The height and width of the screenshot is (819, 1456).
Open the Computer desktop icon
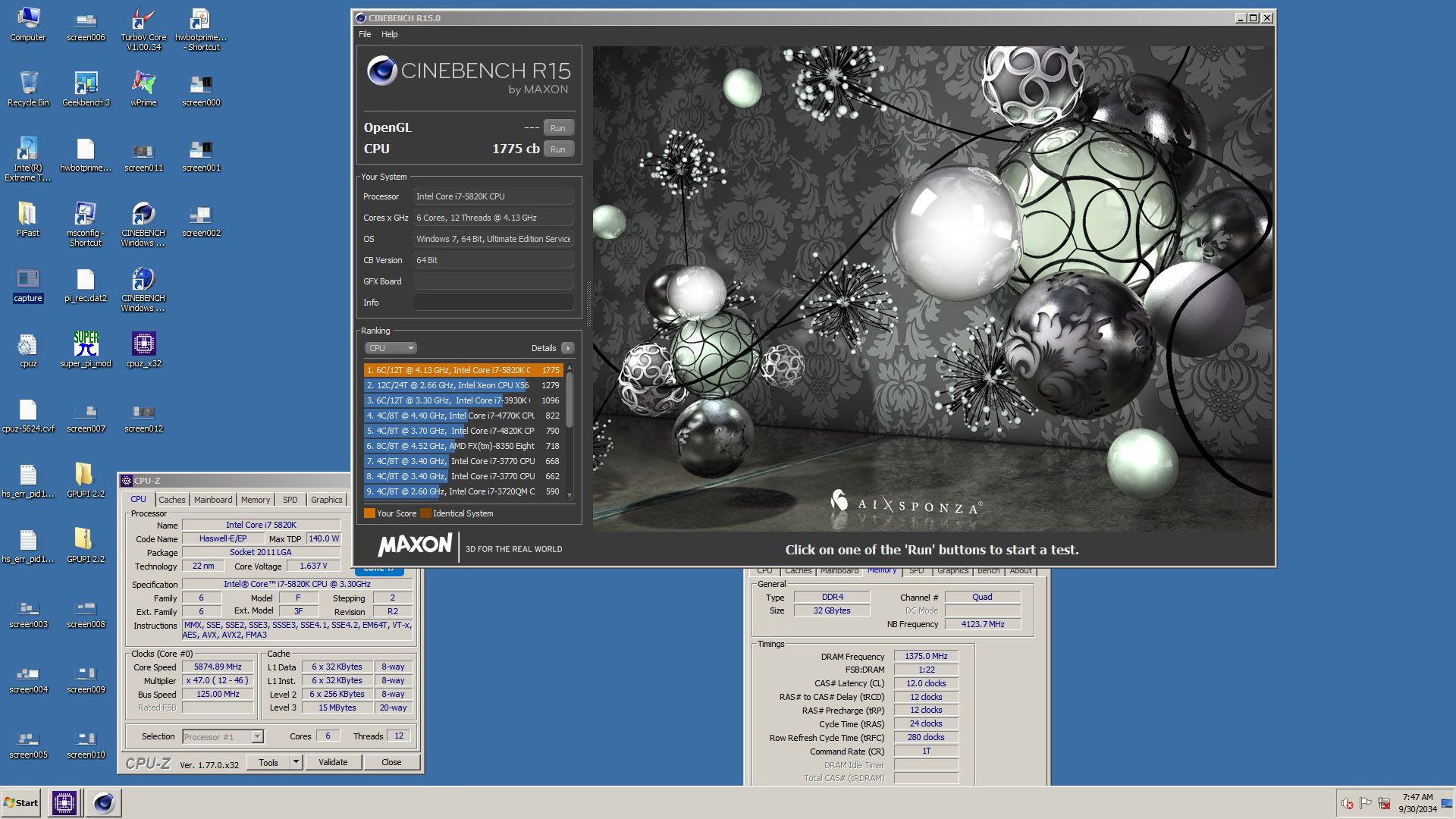[28, 25]
